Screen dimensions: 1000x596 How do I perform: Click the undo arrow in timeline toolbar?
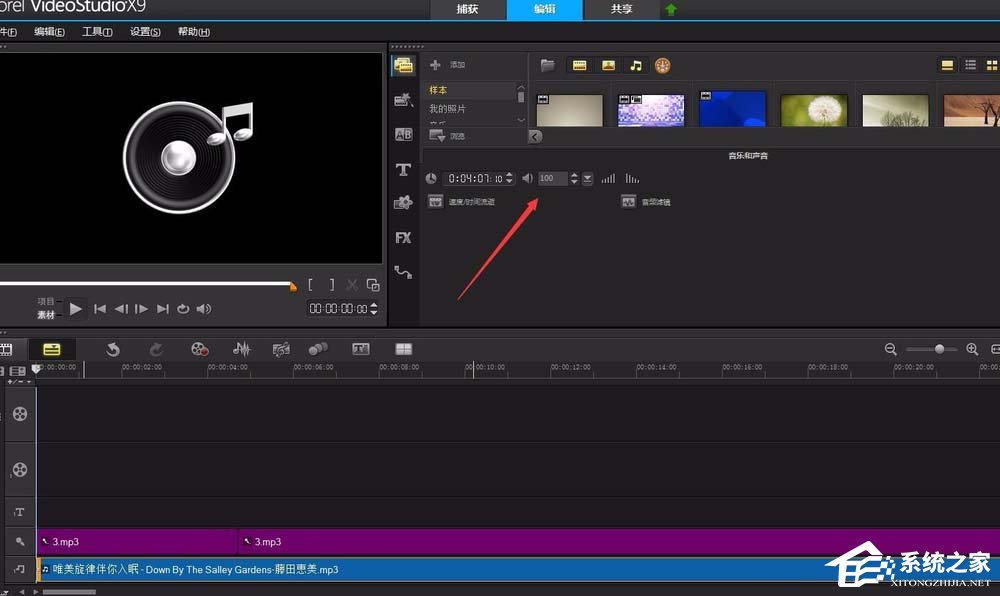click(113, 349)
